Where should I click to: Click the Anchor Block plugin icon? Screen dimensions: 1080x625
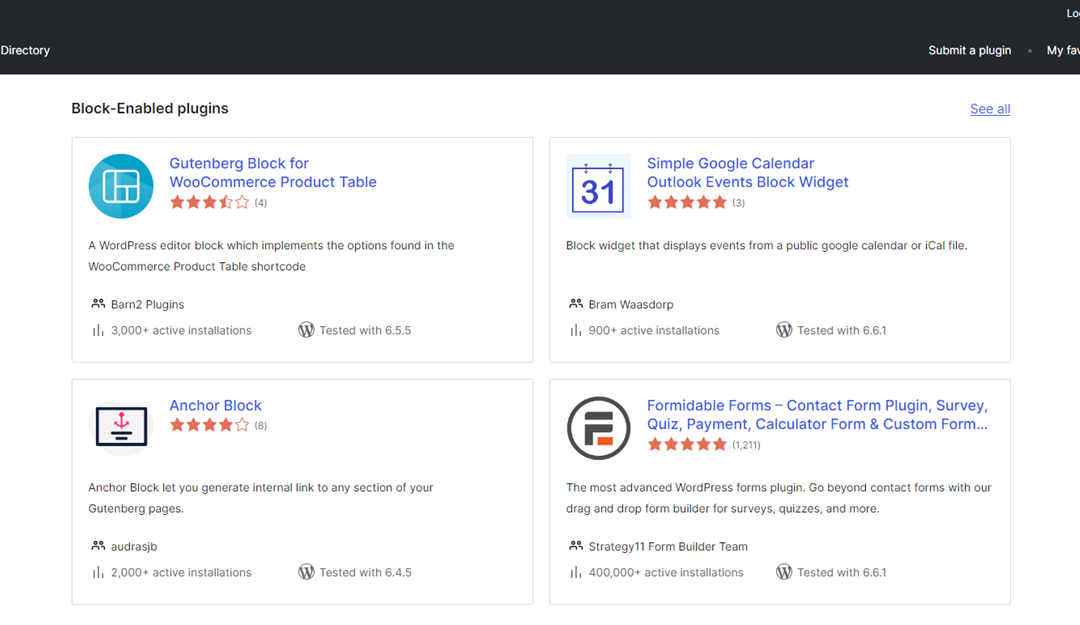[x=121, y=427]
